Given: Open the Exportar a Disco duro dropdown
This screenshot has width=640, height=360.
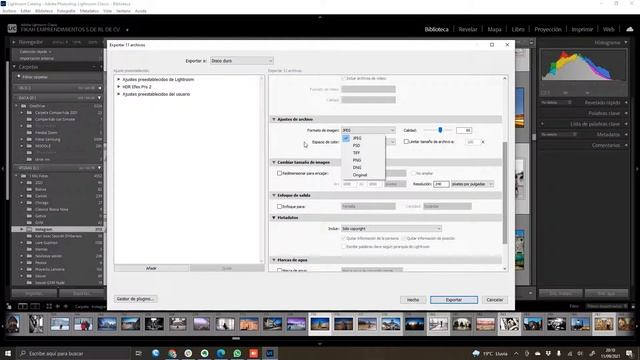Looking at the screenshot, I should point(241,60).
